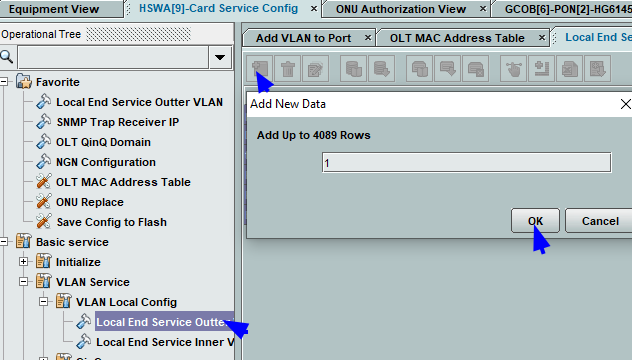
Task: Open OLT MAC Address Table in Favorite tree
Action: point(123,182)
